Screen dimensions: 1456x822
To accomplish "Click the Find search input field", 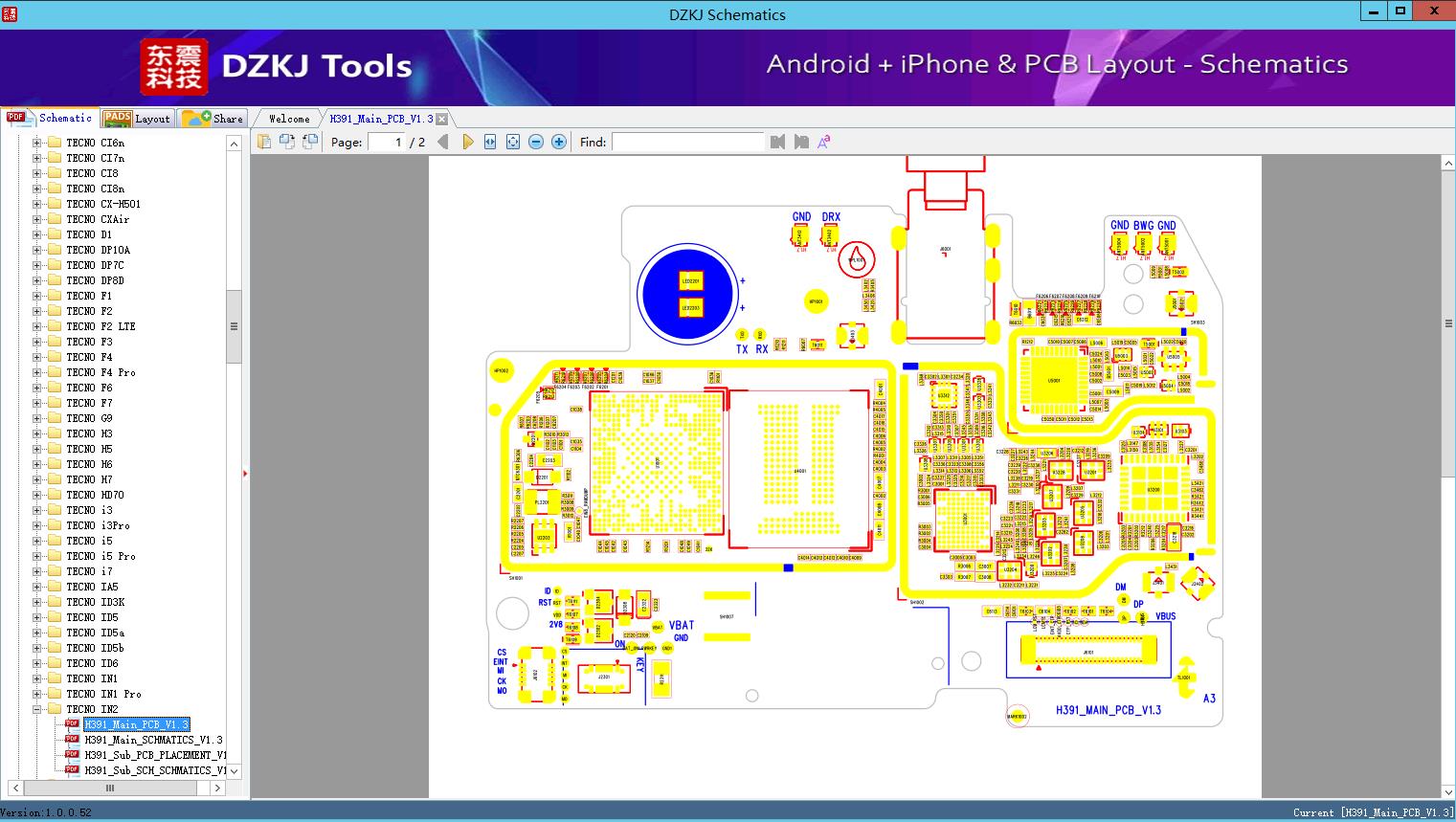I will (x=688, y=142).
